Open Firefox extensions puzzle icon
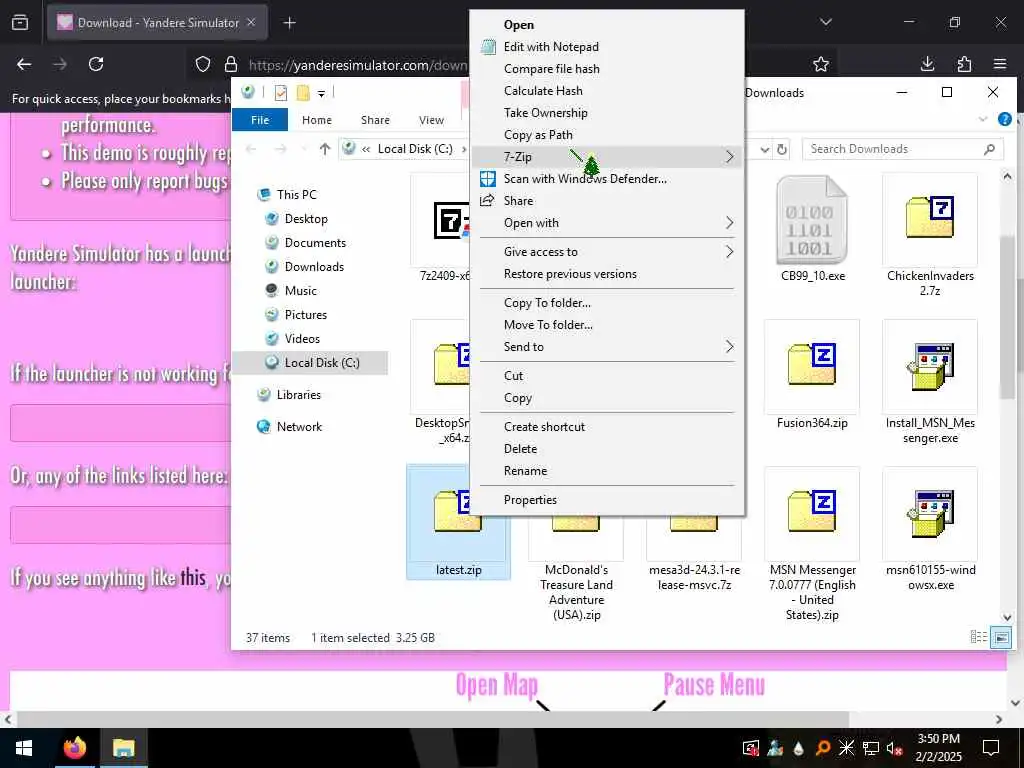 point(964,64)
